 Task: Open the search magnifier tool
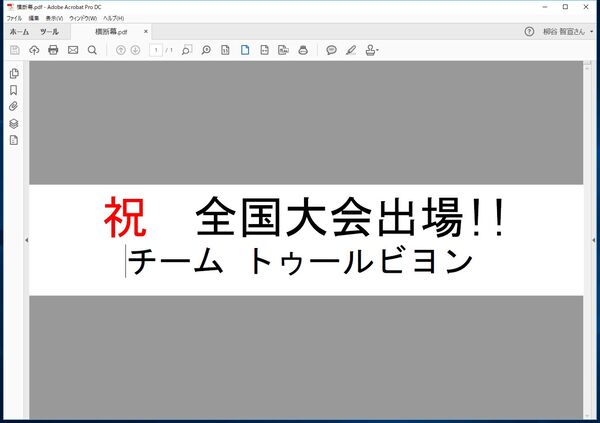pyautogui.click(x=92, y=50)
